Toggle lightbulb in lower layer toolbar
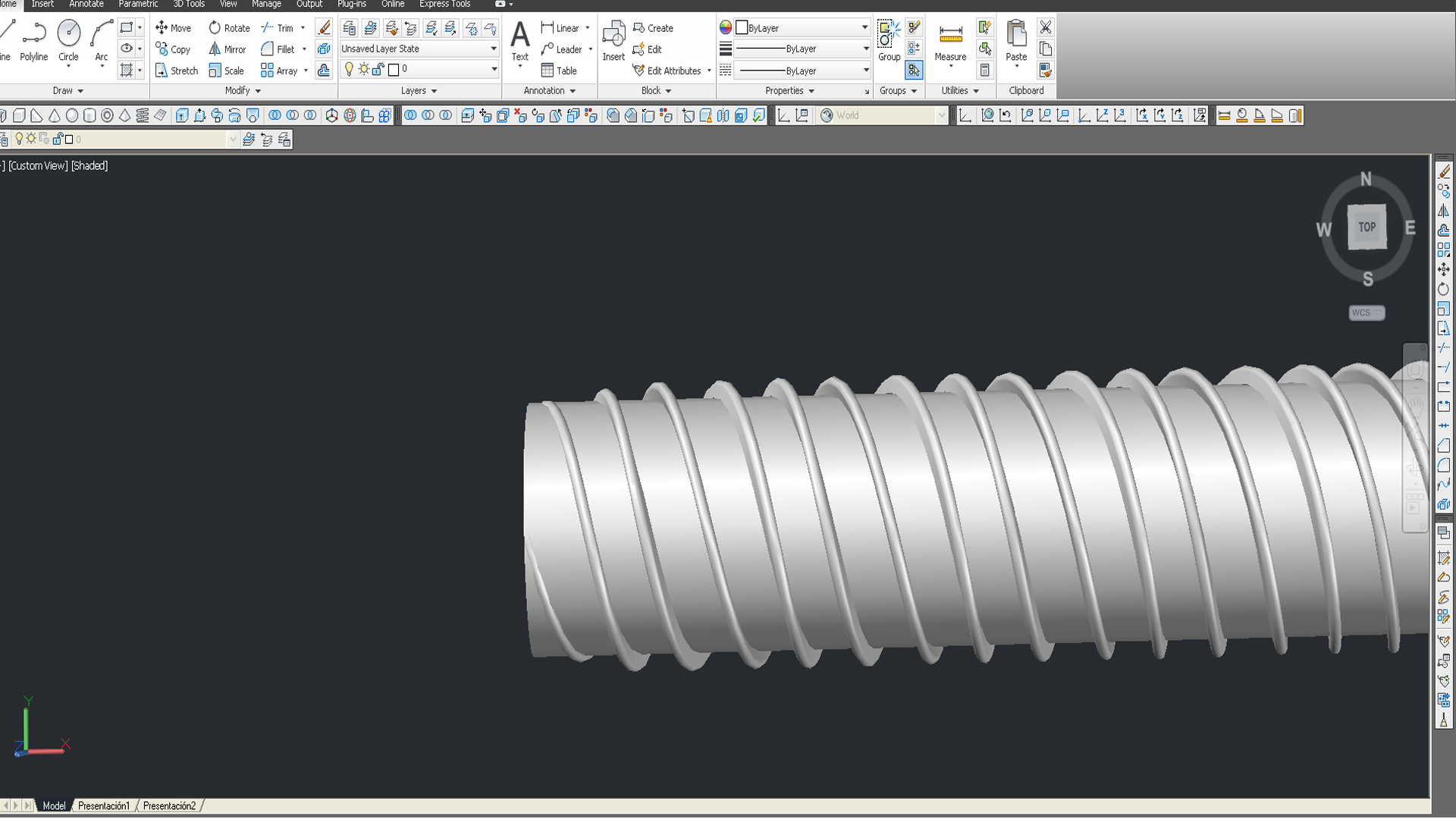 point(19,139)
